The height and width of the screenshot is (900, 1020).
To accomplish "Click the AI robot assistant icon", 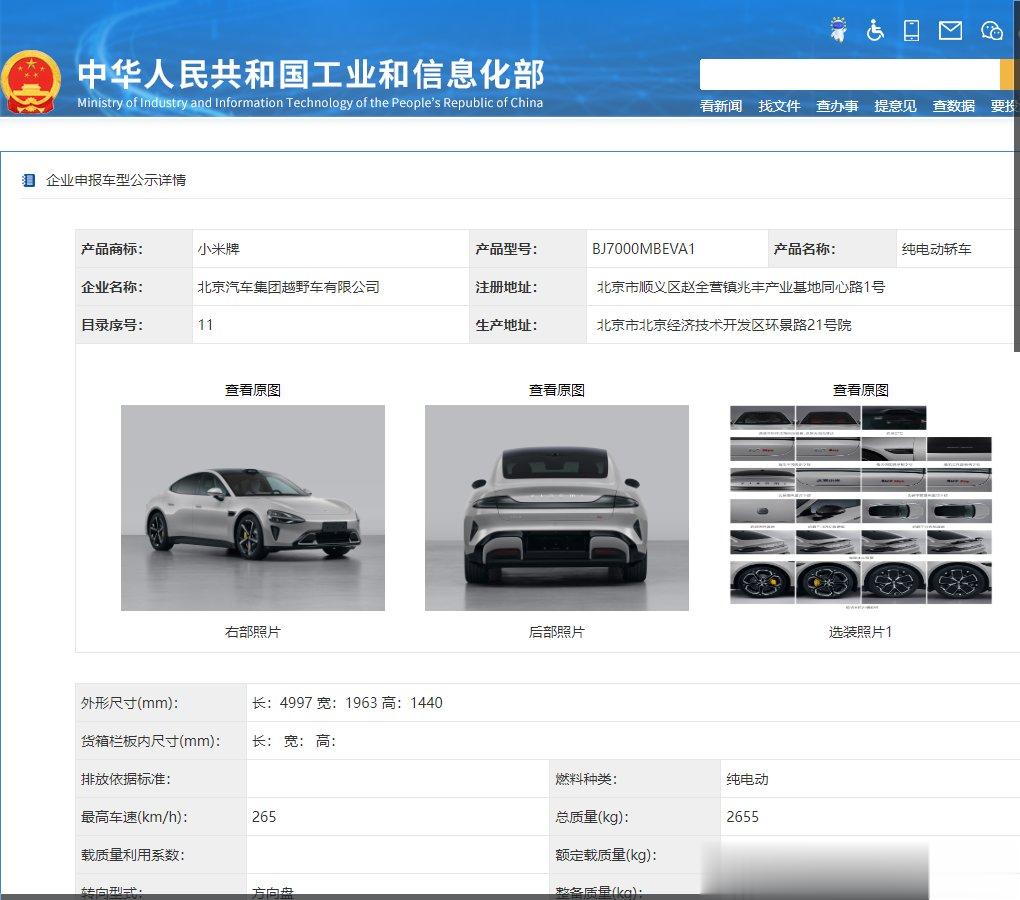I will 839,30.
